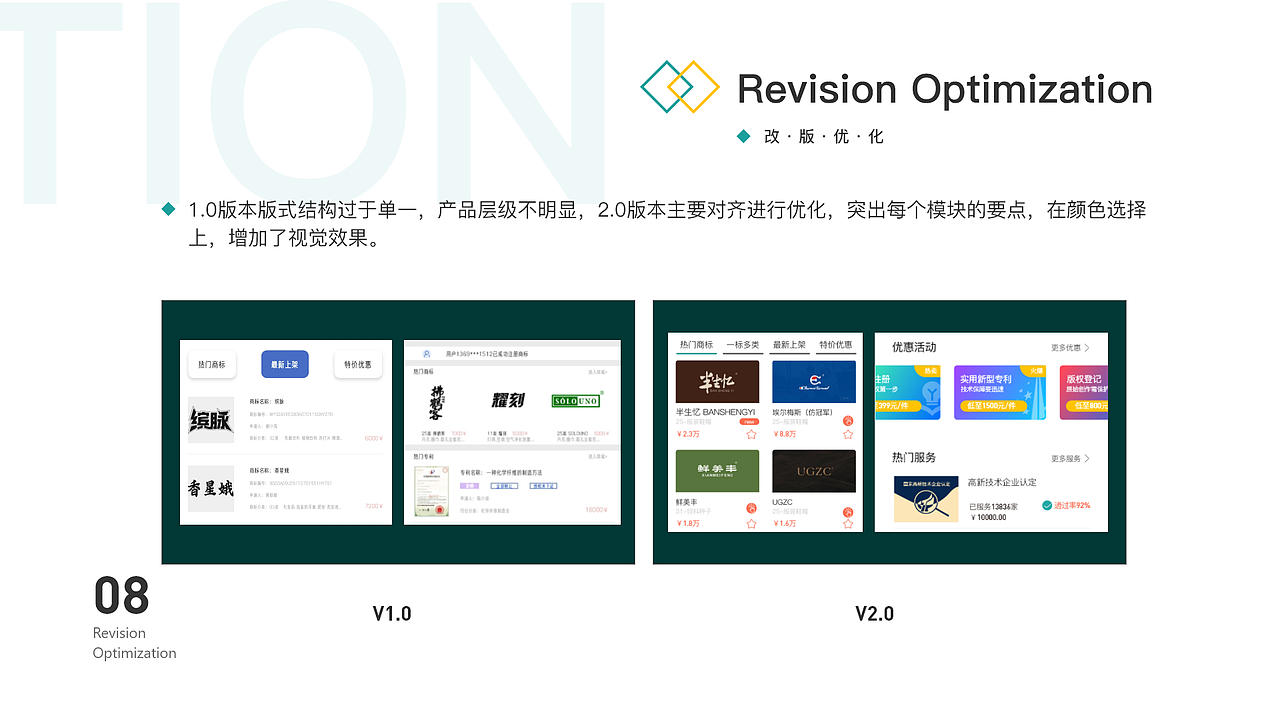This screenshot has width=1280, height=720.
Task: Click the certification badge image beside 高新技术企业认定
Action: click(926, 499)
